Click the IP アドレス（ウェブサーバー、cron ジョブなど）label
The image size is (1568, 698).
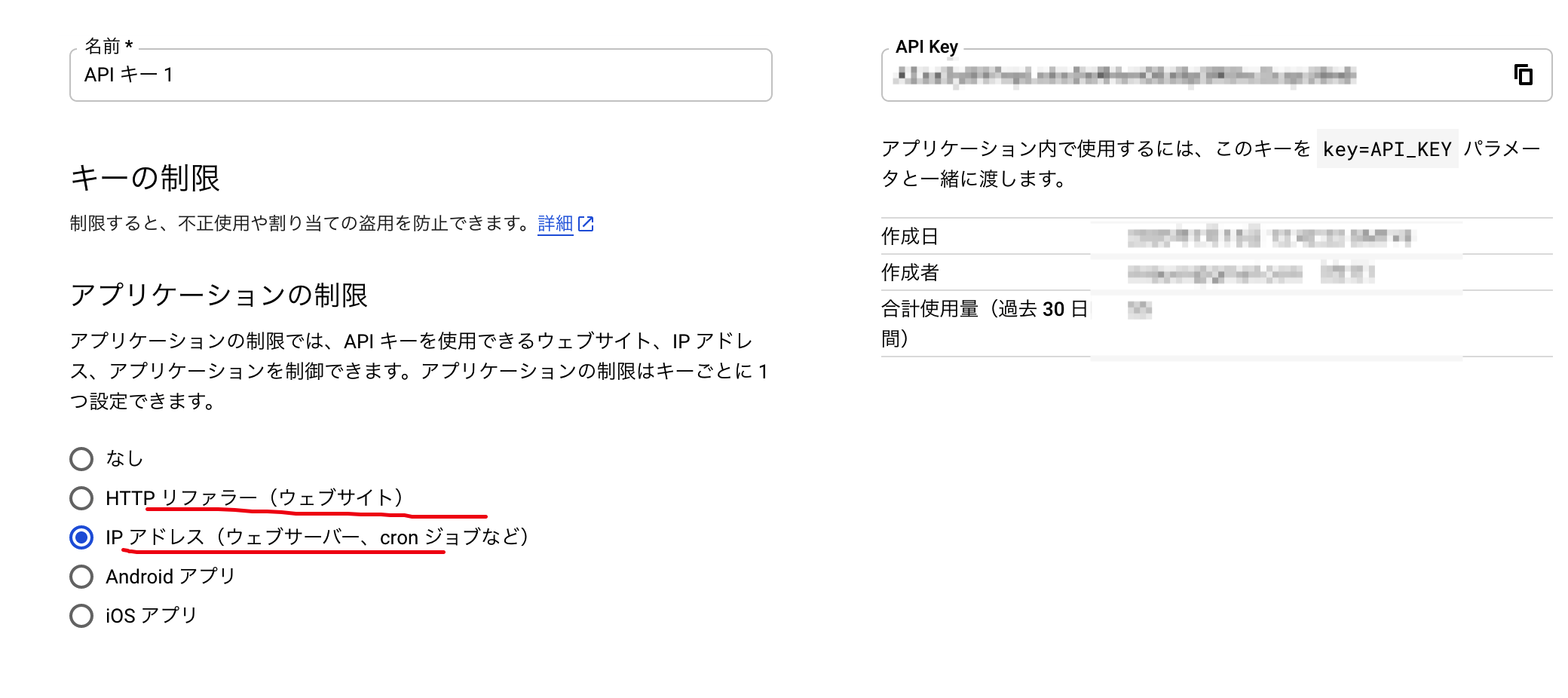pos(319,537)
